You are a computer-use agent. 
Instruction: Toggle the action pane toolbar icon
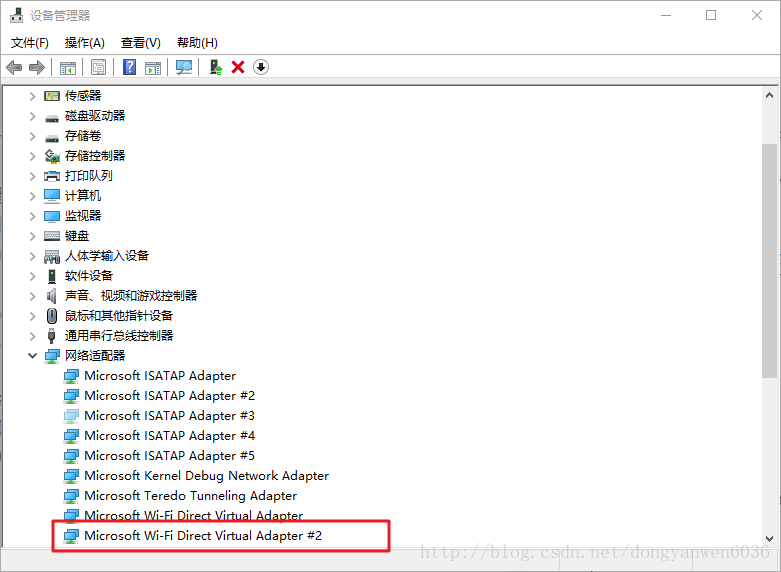click(153, 67)
